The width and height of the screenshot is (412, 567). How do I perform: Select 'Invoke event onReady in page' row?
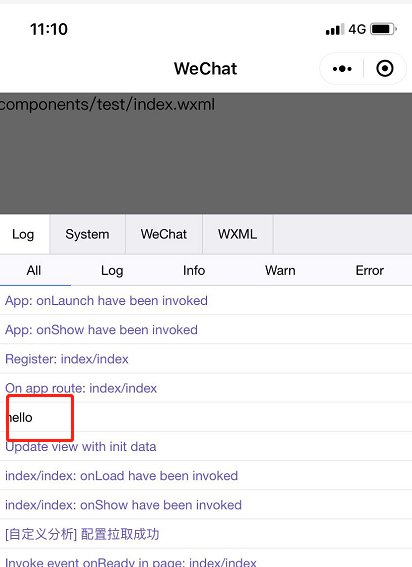[x=206, y=559]
